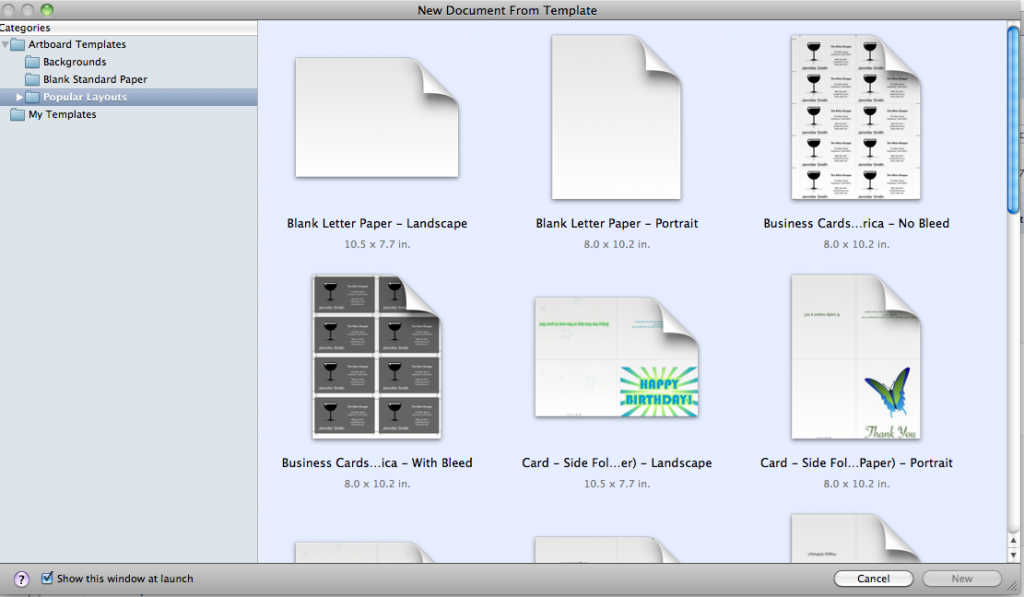The image size is (1024, 597).
Task: Click the scrollbar up arrow
Action: pos(1013,541)
